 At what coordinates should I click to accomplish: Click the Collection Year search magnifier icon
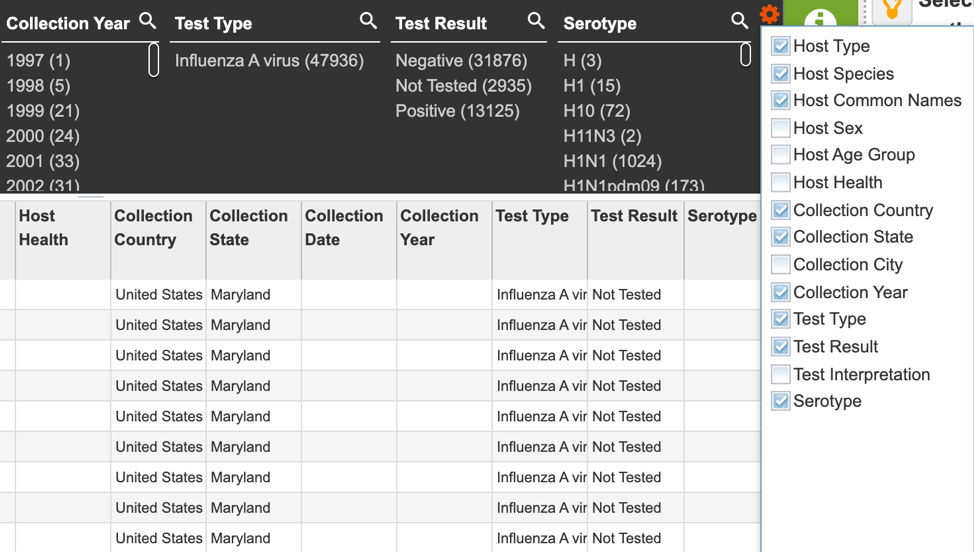(x=147, y=20)
